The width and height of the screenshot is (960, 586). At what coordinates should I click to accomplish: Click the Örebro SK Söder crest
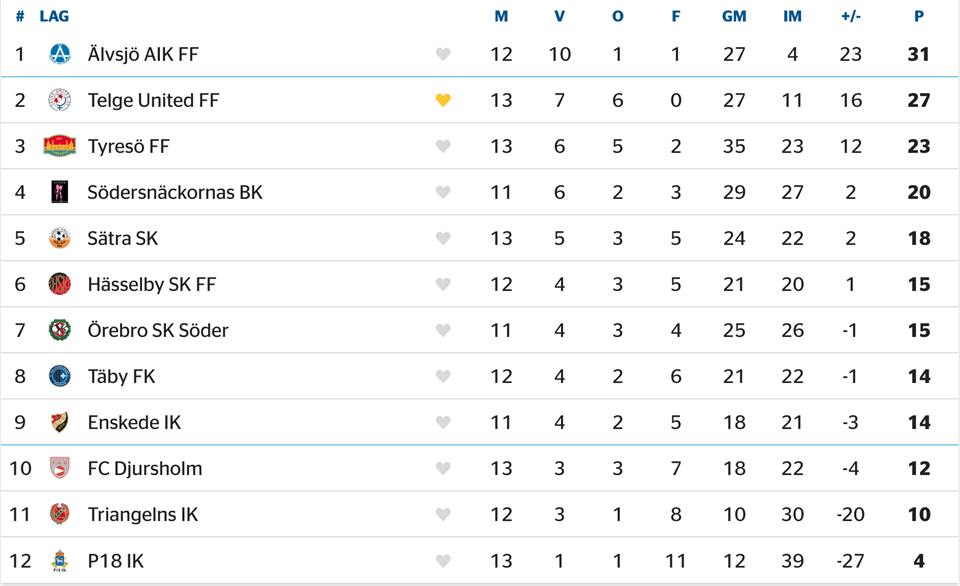pyautogui.click(x=59, y=330)
